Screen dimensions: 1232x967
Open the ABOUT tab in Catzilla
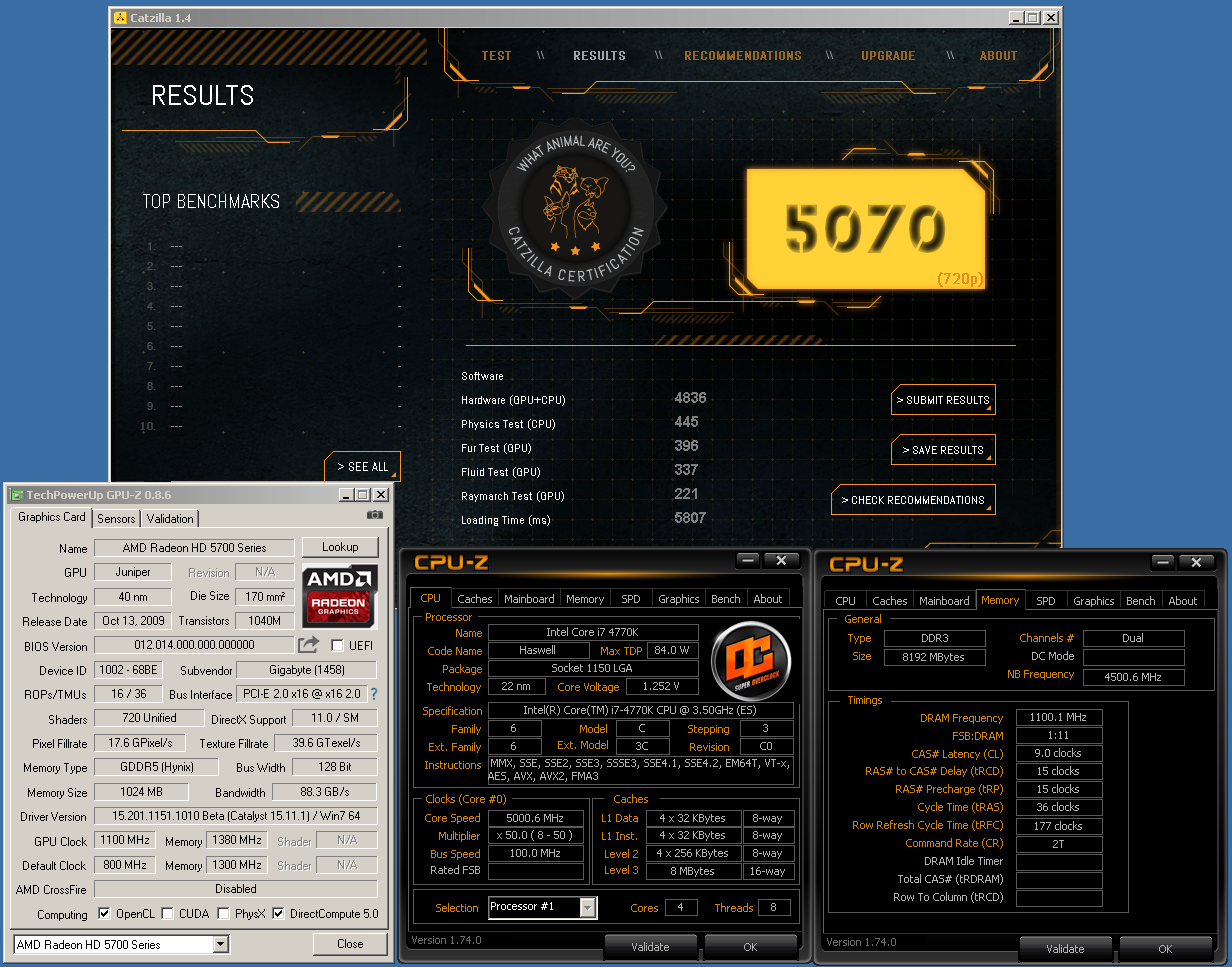pos(998,56)
